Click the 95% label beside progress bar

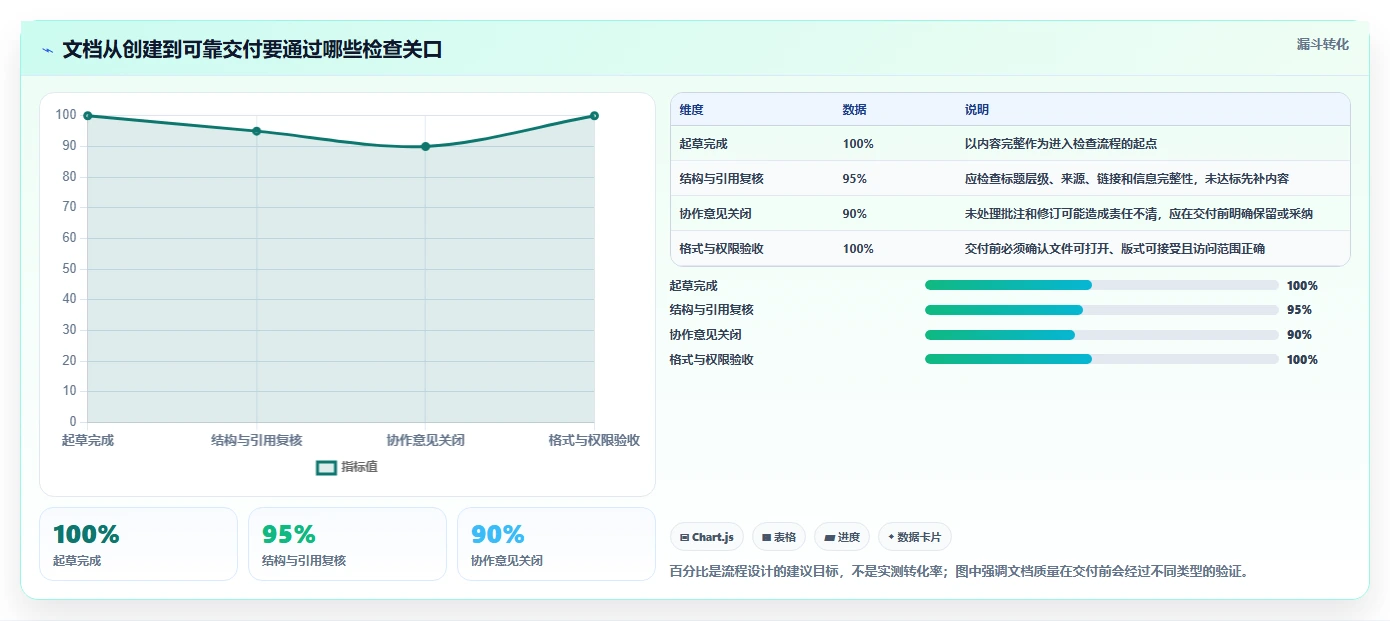1299,310
